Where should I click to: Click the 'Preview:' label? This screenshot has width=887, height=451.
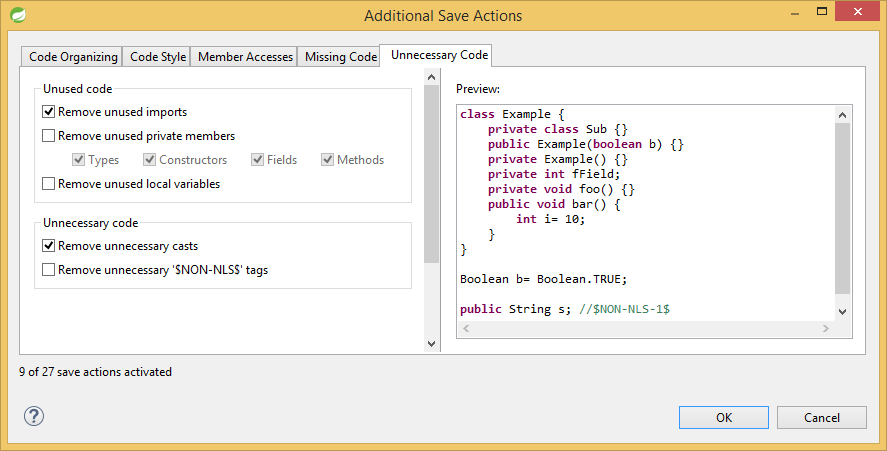pyautogui.click(x=478, y=89)
